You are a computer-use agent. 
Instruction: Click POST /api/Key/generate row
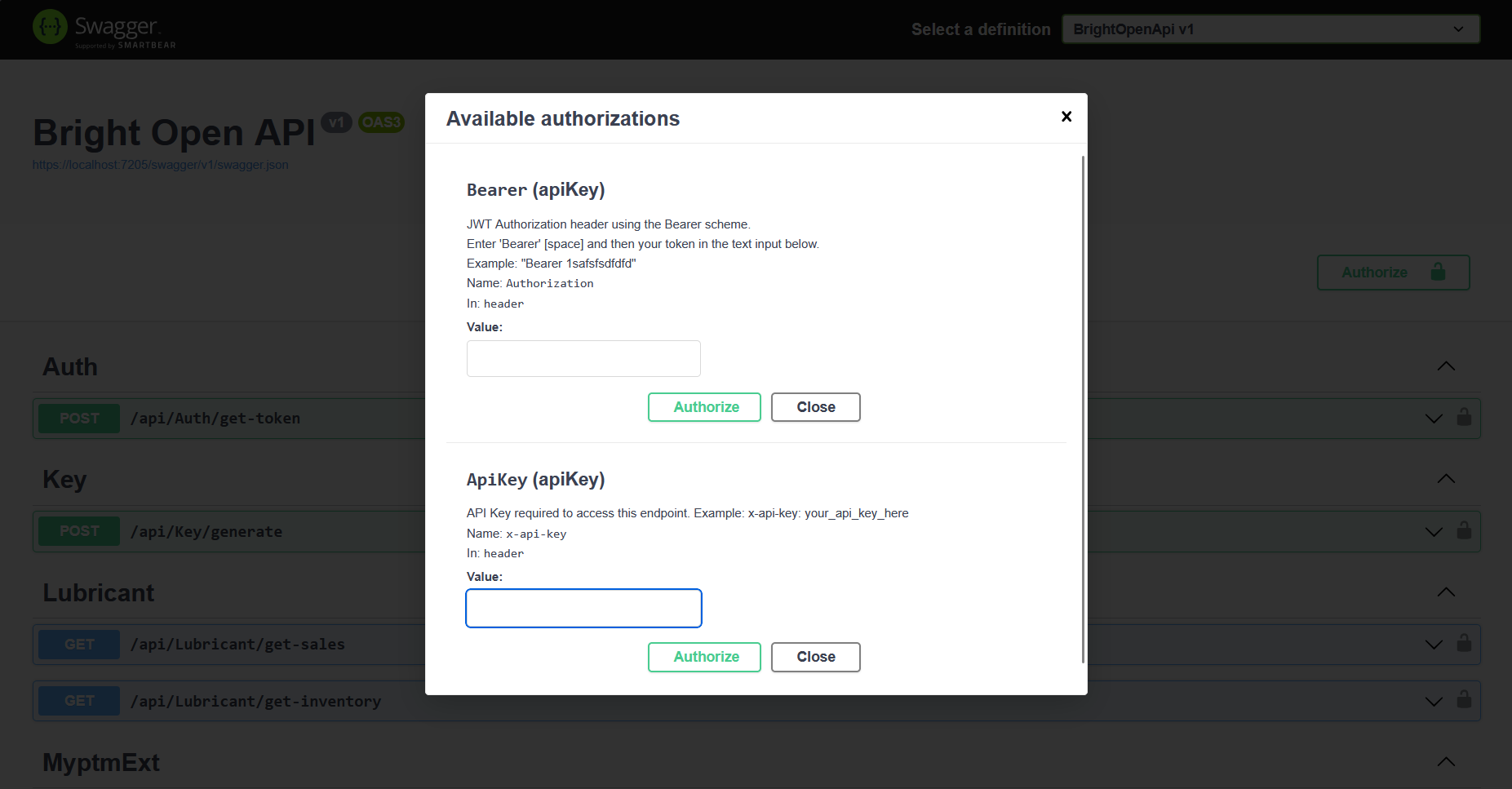point(756,531)
